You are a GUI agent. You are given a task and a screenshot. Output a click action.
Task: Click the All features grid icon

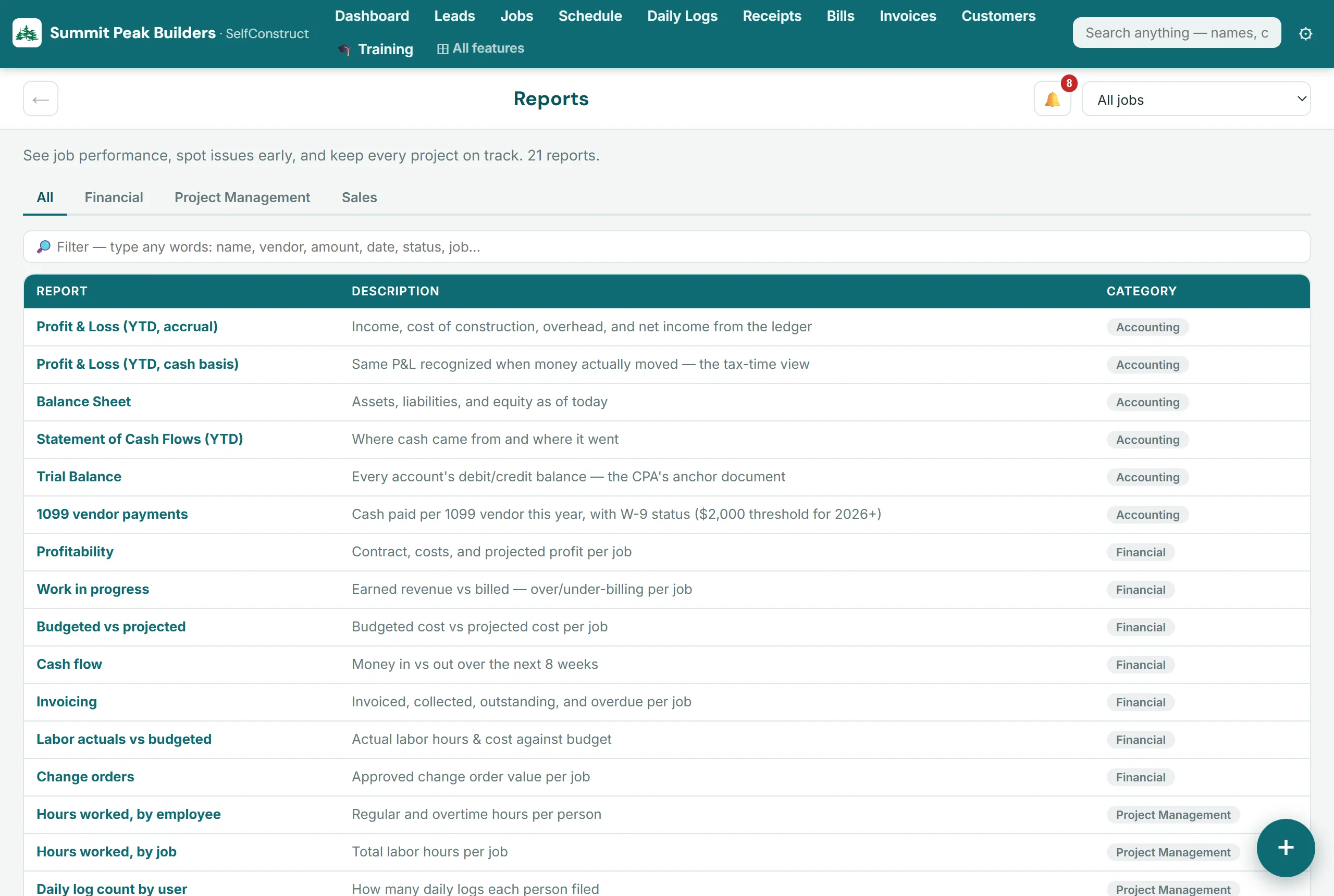pos(442,49)
